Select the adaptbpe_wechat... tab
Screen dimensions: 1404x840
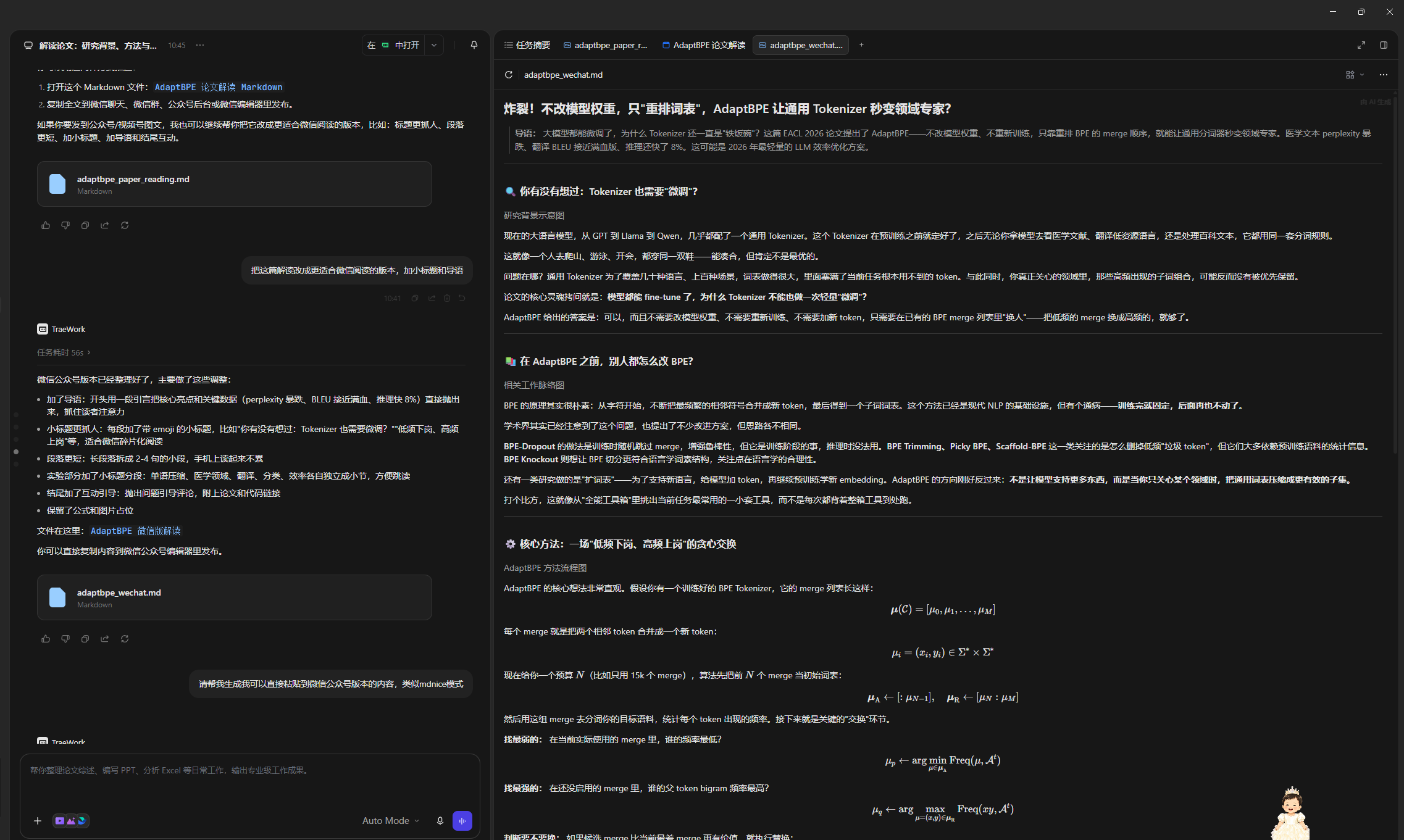coord(801,45)
